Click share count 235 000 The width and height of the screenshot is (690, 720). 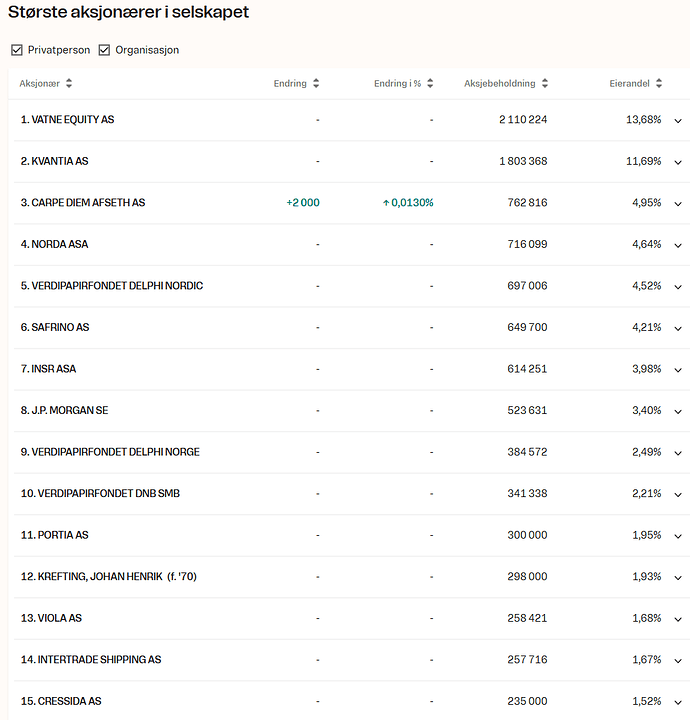click(527, 701)
